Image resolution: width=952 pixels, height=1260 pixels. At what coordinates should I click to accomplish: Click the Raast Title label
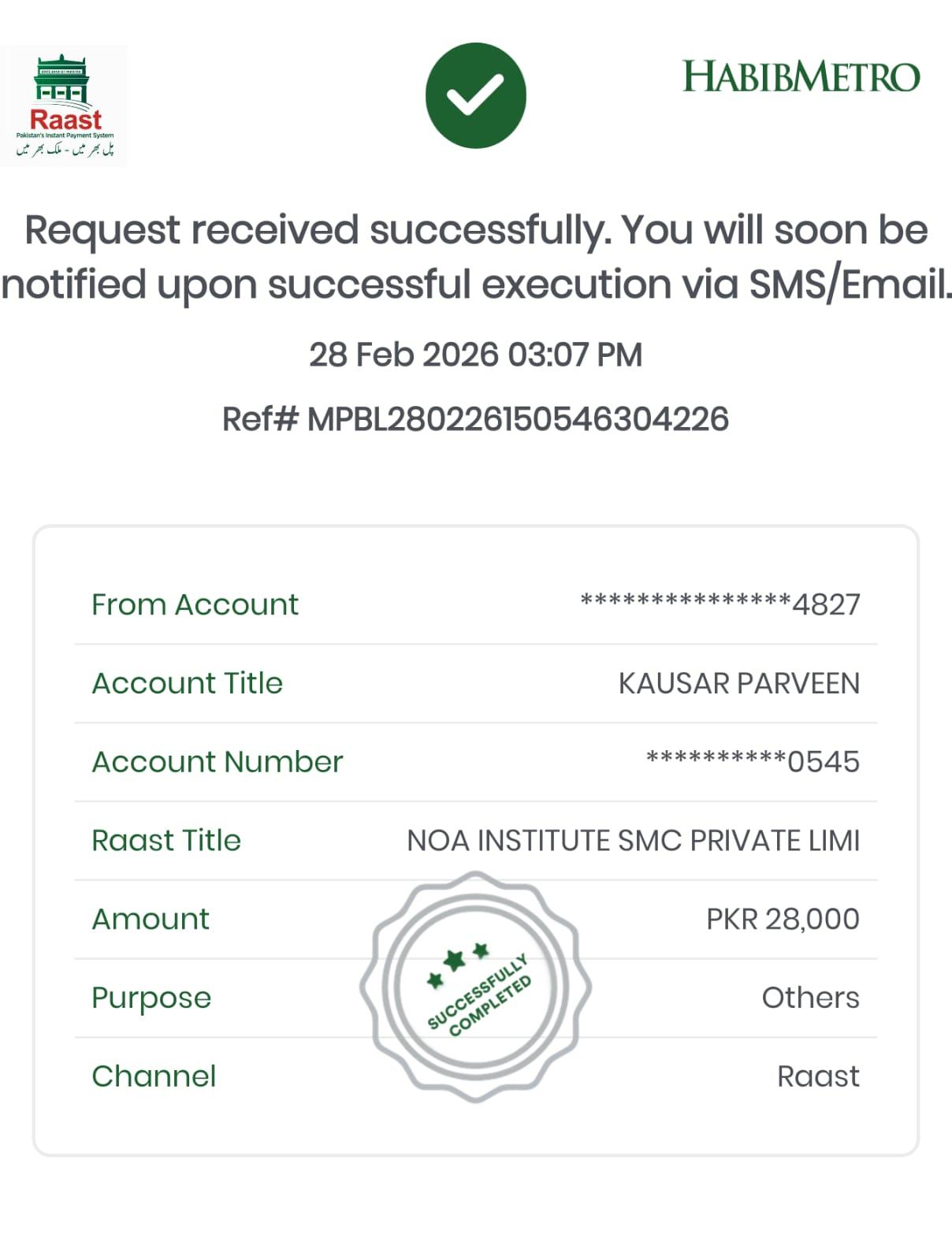[x=166, y=841]
